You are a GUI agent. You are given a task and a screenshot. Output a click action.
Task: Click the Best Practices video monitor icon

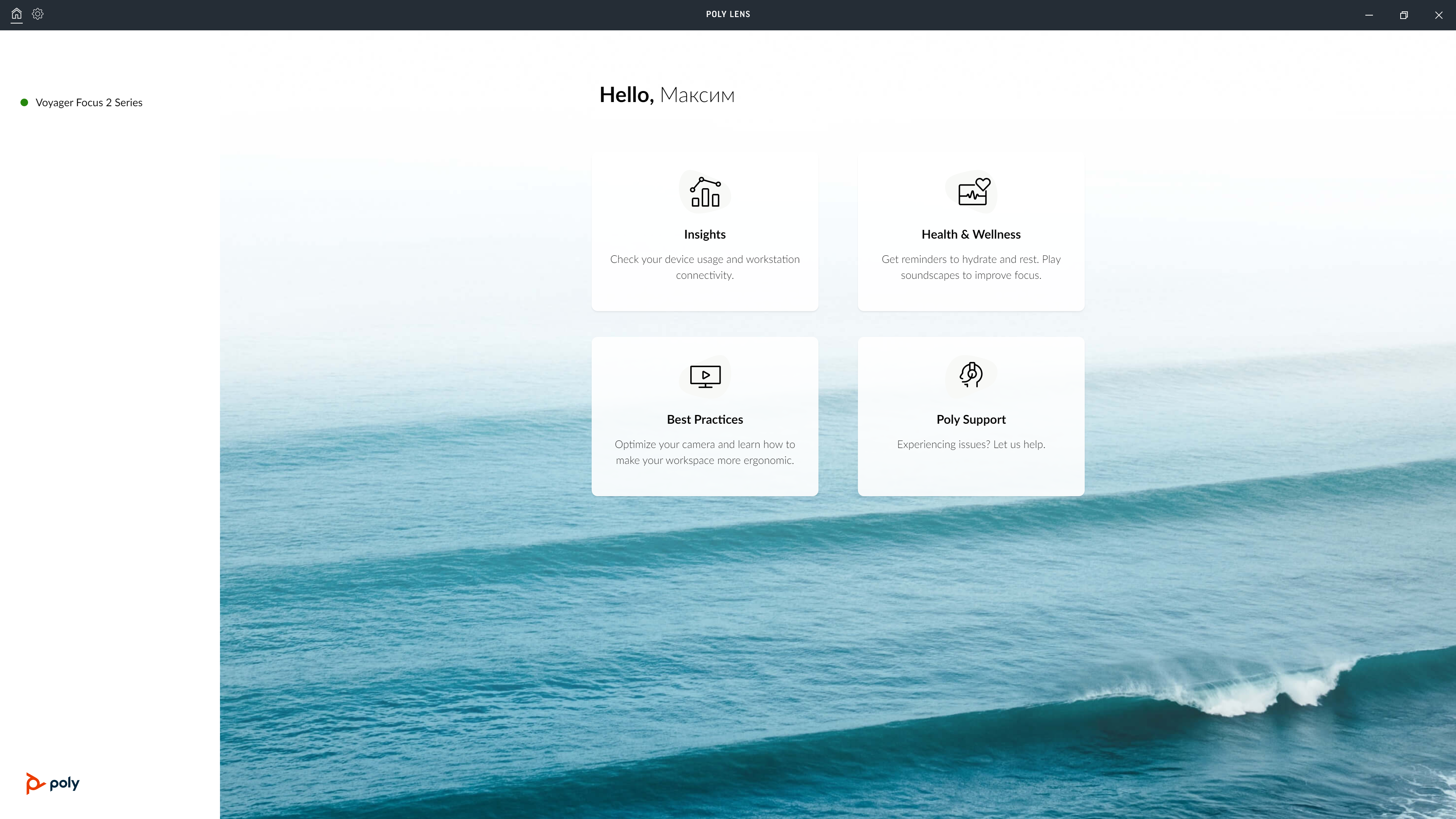point(705,376)
